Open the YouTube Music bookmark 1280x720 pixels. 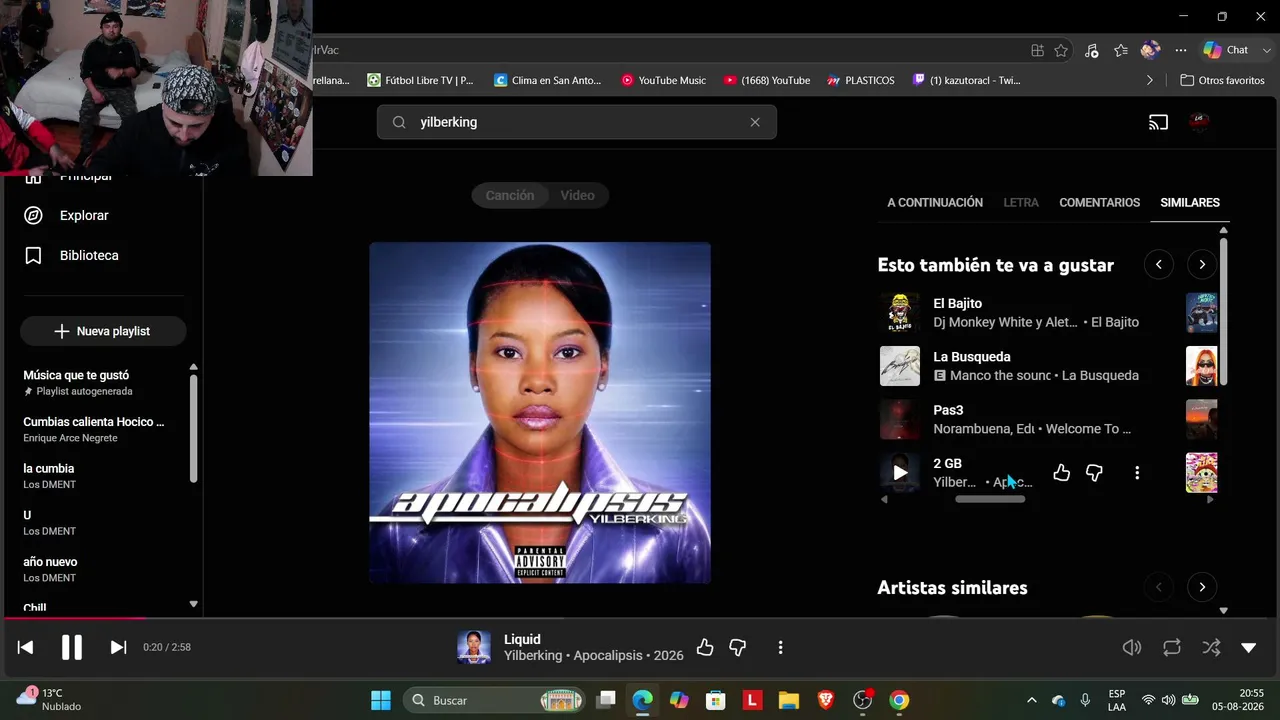click(663, 80)
